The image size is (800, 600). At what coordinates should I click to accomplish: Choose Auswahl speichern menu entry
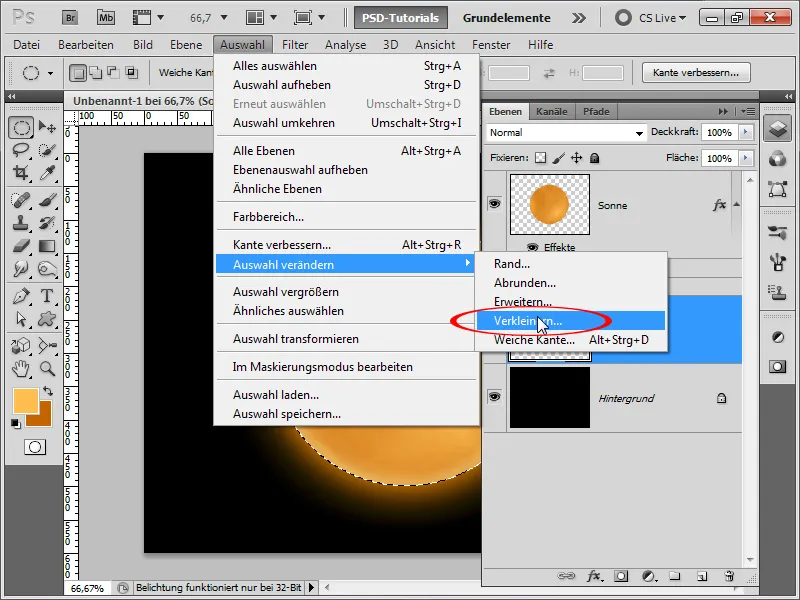(x=347, y=414)
